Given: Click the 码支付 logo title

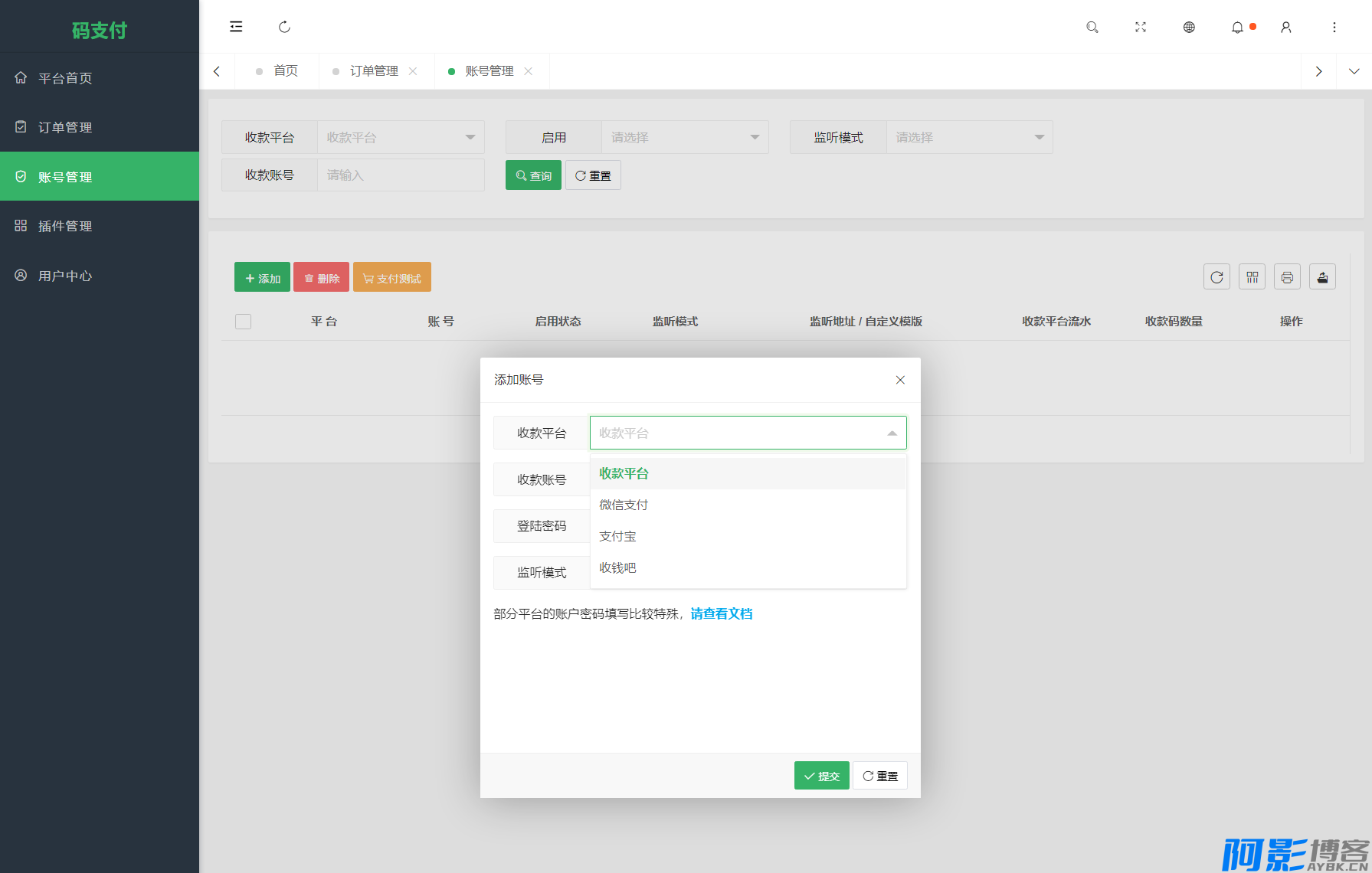Looking at the screenshot, I should point(100,30).
